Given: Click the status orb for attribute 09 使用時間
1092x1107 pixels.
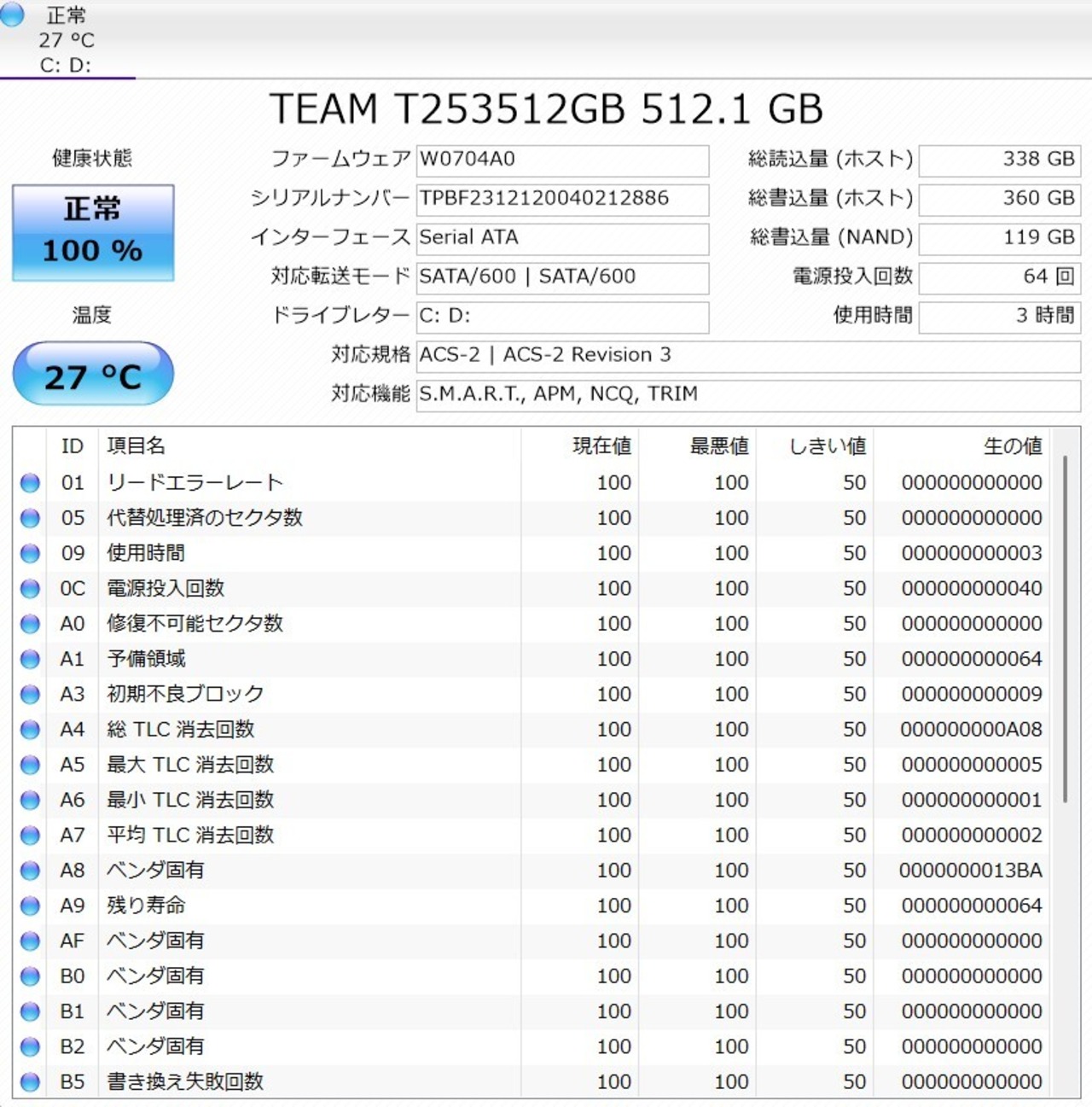Looking at the screenshot, I should coord(30,554).
